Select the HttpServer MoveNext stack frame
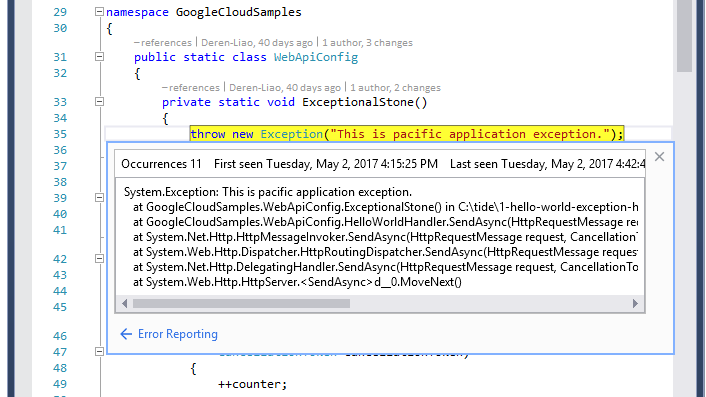The height and width of the screenshot is (397, 706). [x=297, y=282]
